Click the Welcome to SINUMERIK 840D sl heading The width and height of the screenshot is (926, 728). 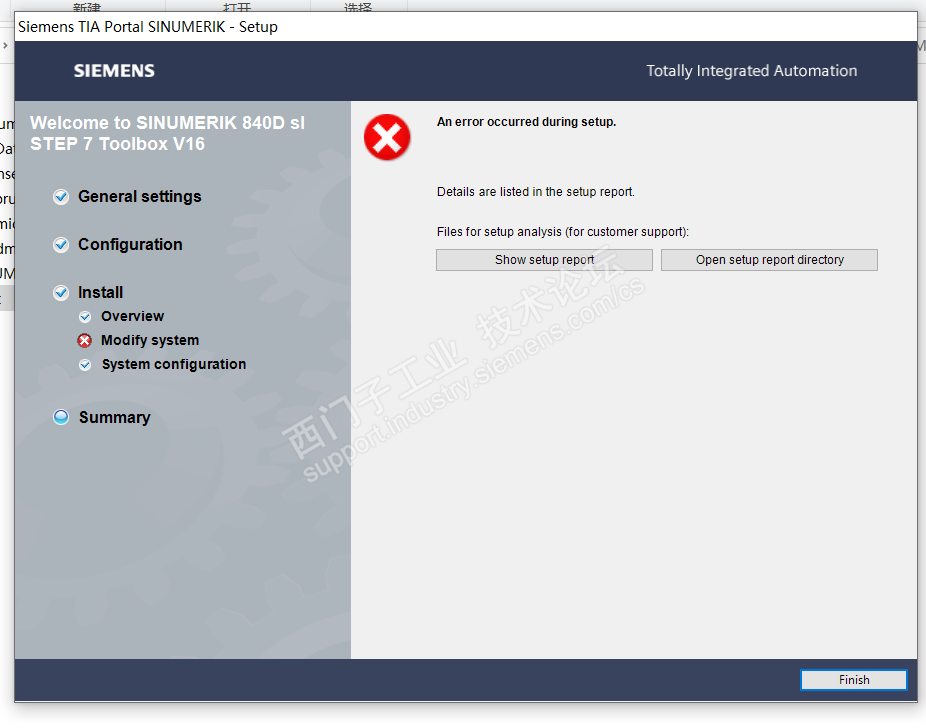[x=168, y=133]
